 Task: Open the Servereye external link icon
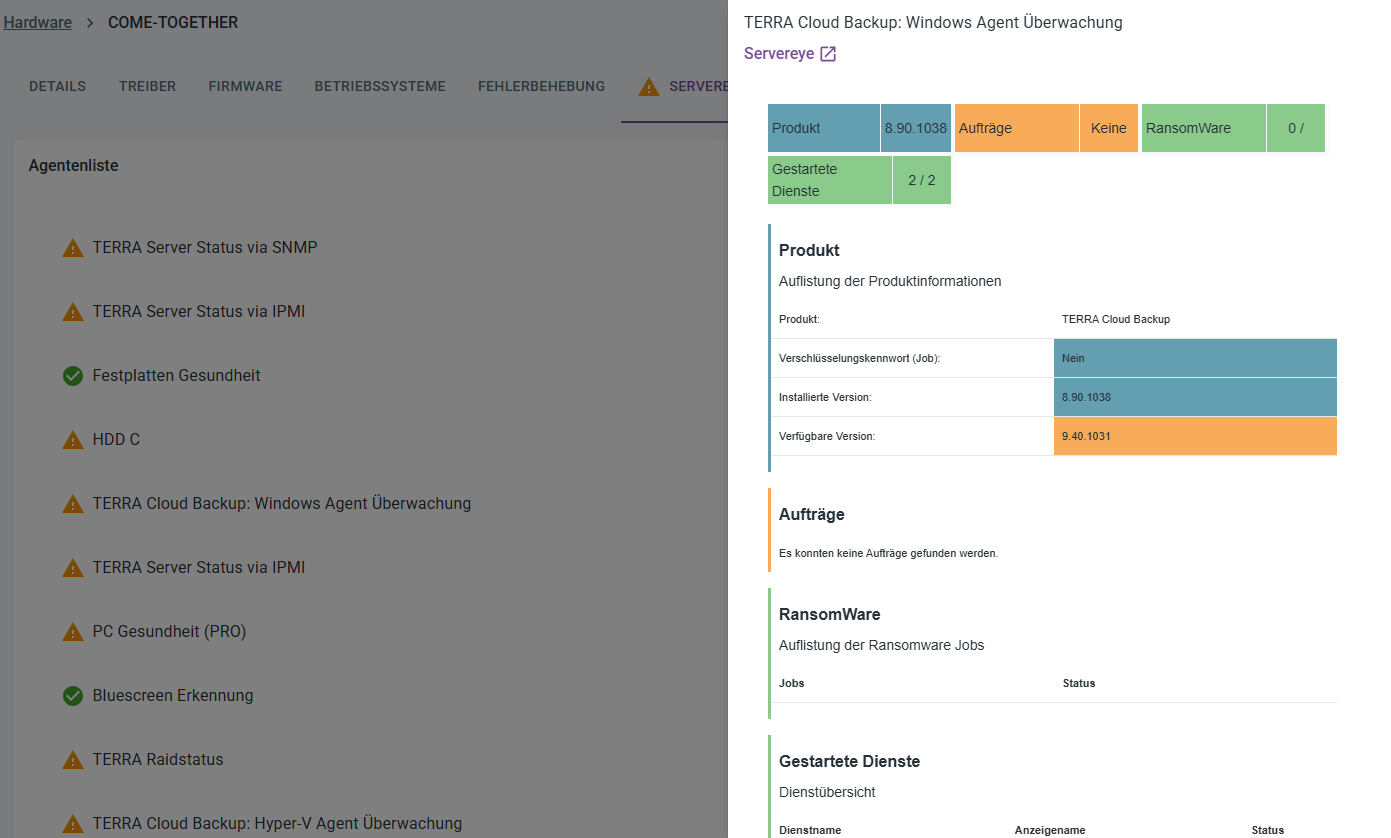pos(828,54)
